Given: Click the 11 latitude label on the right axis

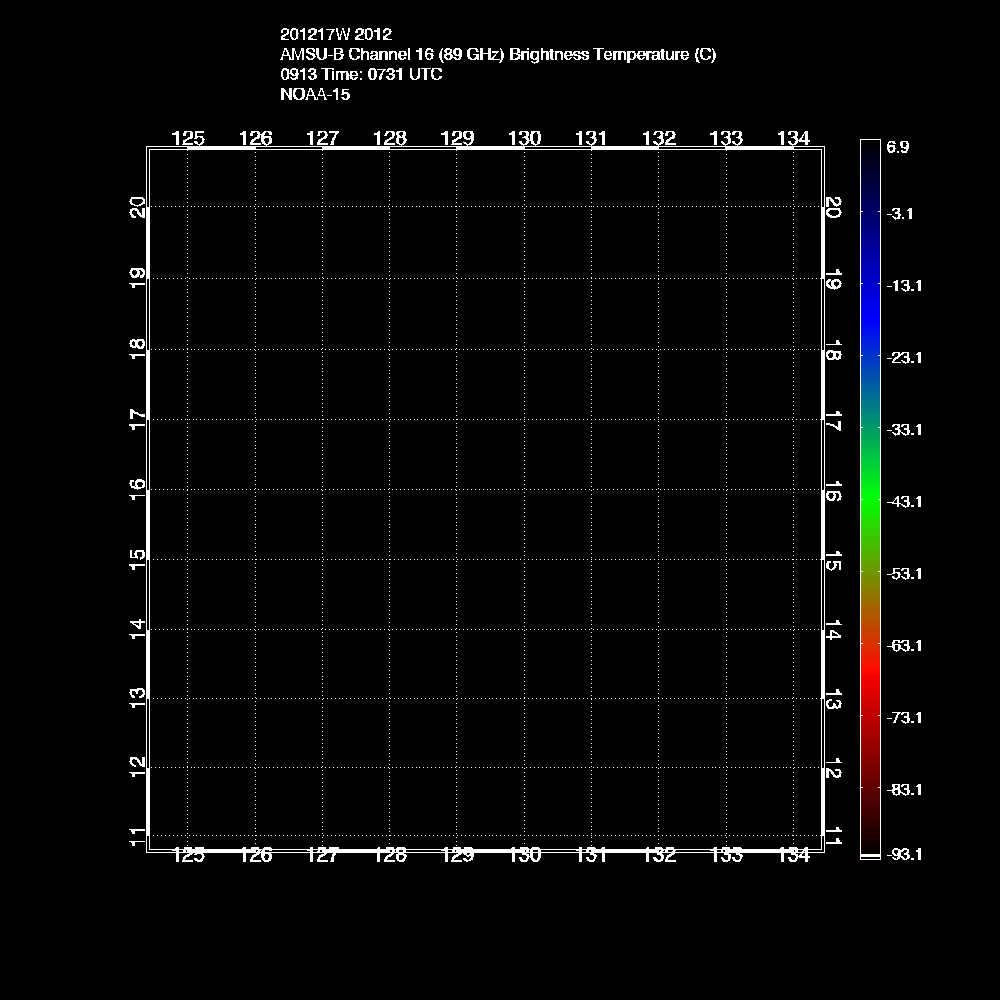Looking at the screenshot, I should pyautogui.click(x=832, y=836).
